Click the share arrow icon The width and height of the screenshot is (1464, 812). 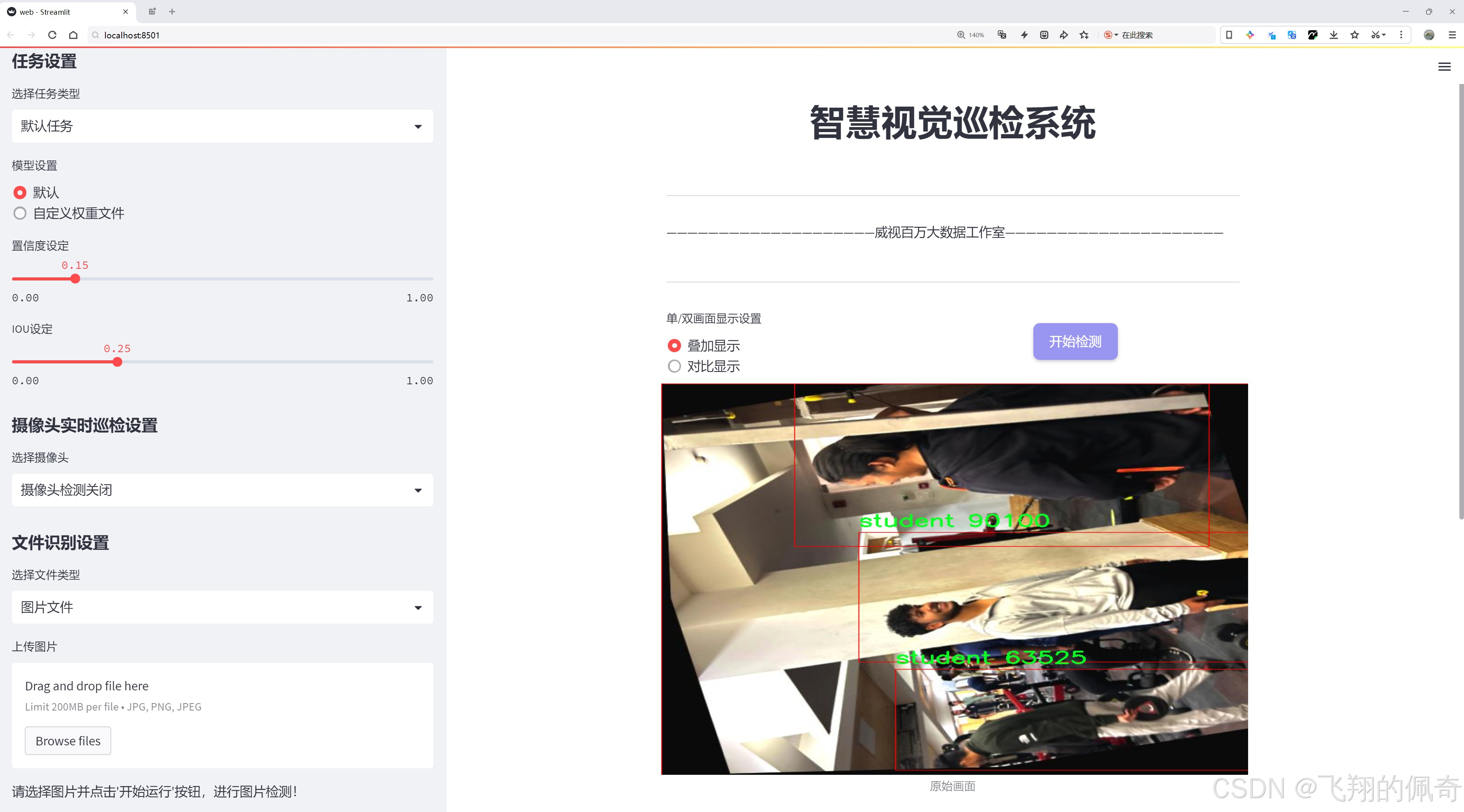pos(1064,35)
